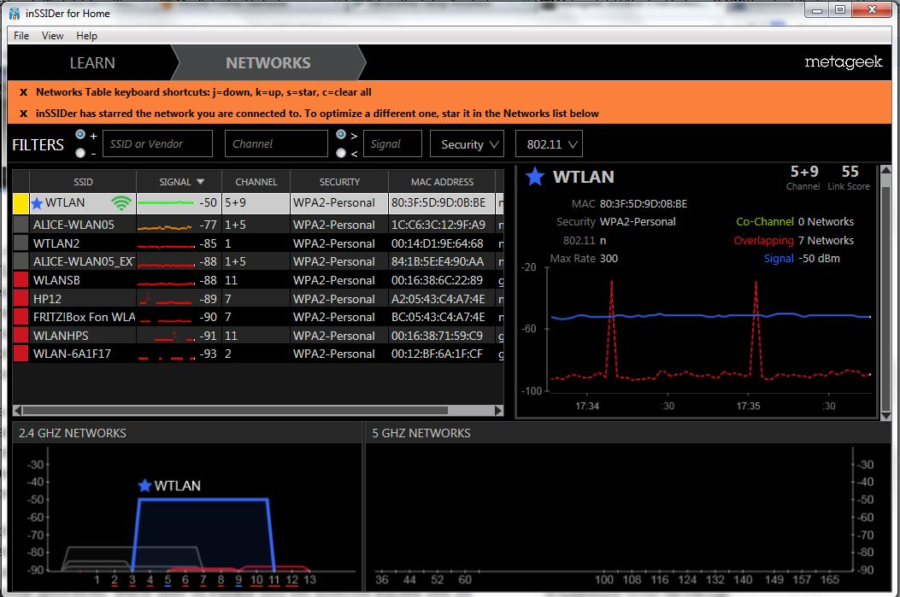The height and width of the screenshot is (597, 900).
Task: Sort by the SIGNAL column header
Action: point(179,182)
